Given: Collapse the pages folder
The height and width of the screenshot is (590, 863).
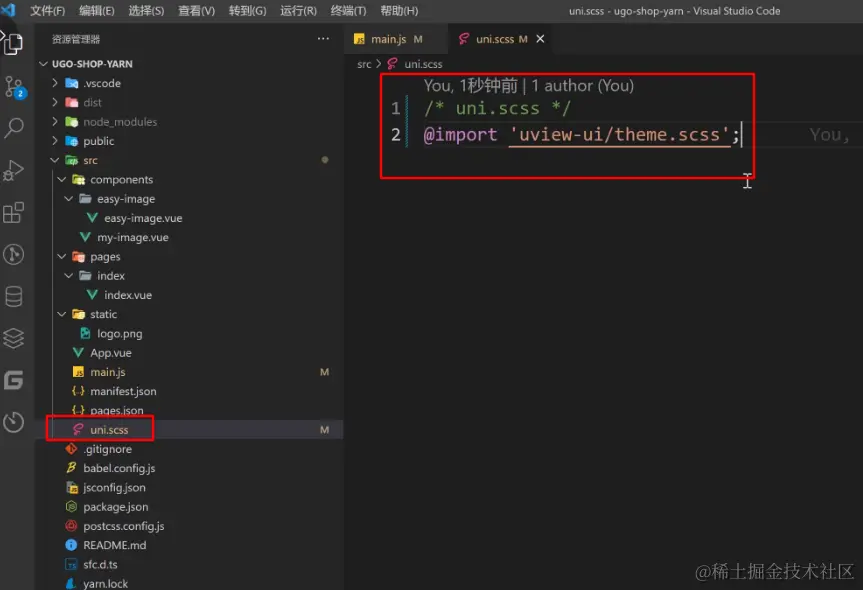Looking at the screenshot, I should 62,256.
